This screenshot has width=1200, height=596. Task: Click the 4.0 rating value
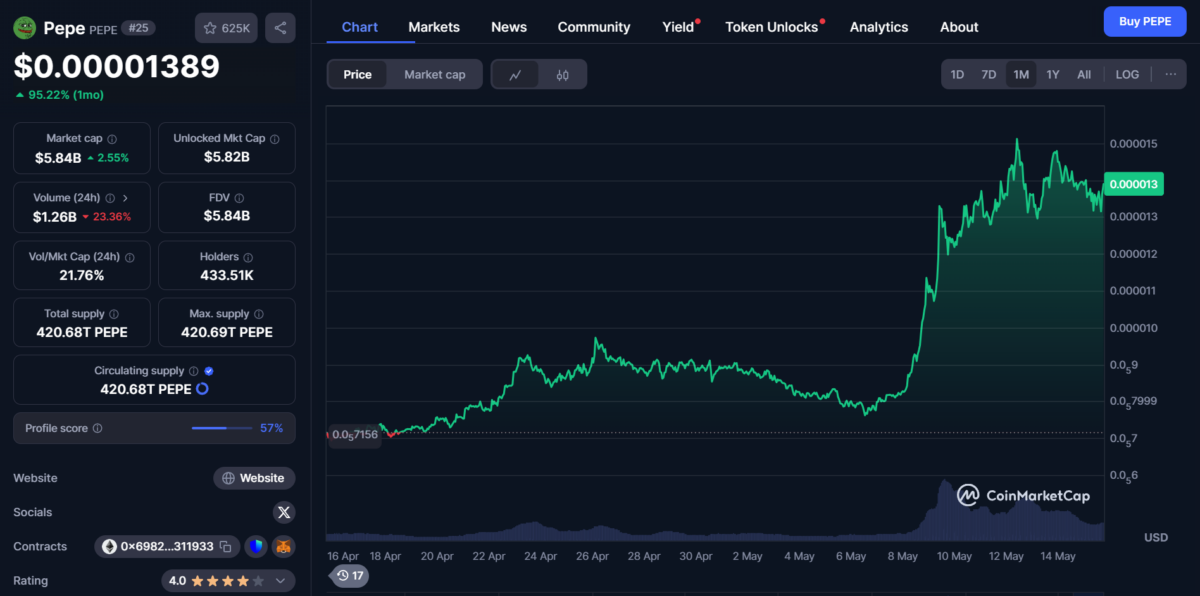pyautogui.click(x=177, y=581)
